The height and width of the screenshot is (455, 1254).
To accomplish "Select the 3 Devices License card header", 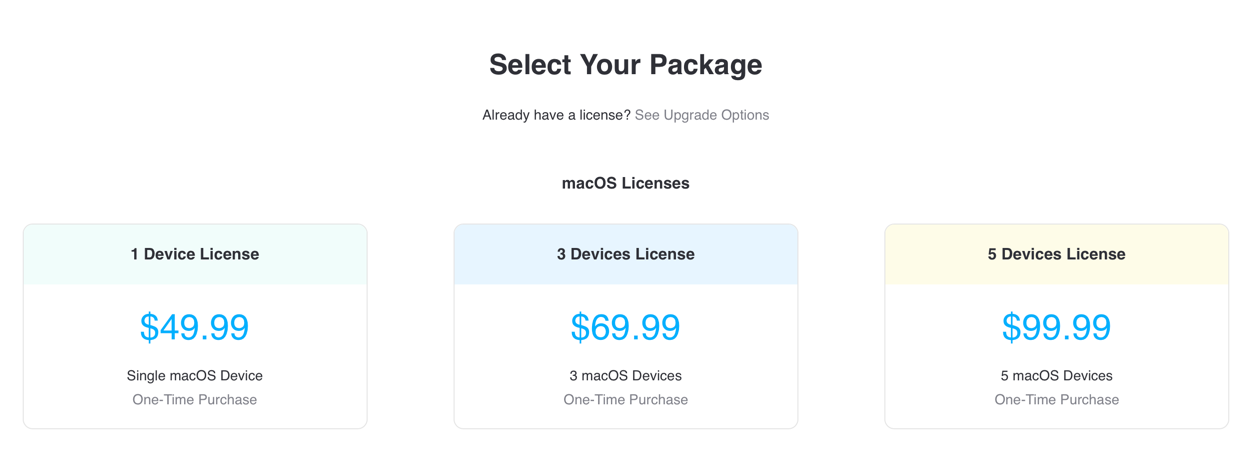I will tap(626, 254).
